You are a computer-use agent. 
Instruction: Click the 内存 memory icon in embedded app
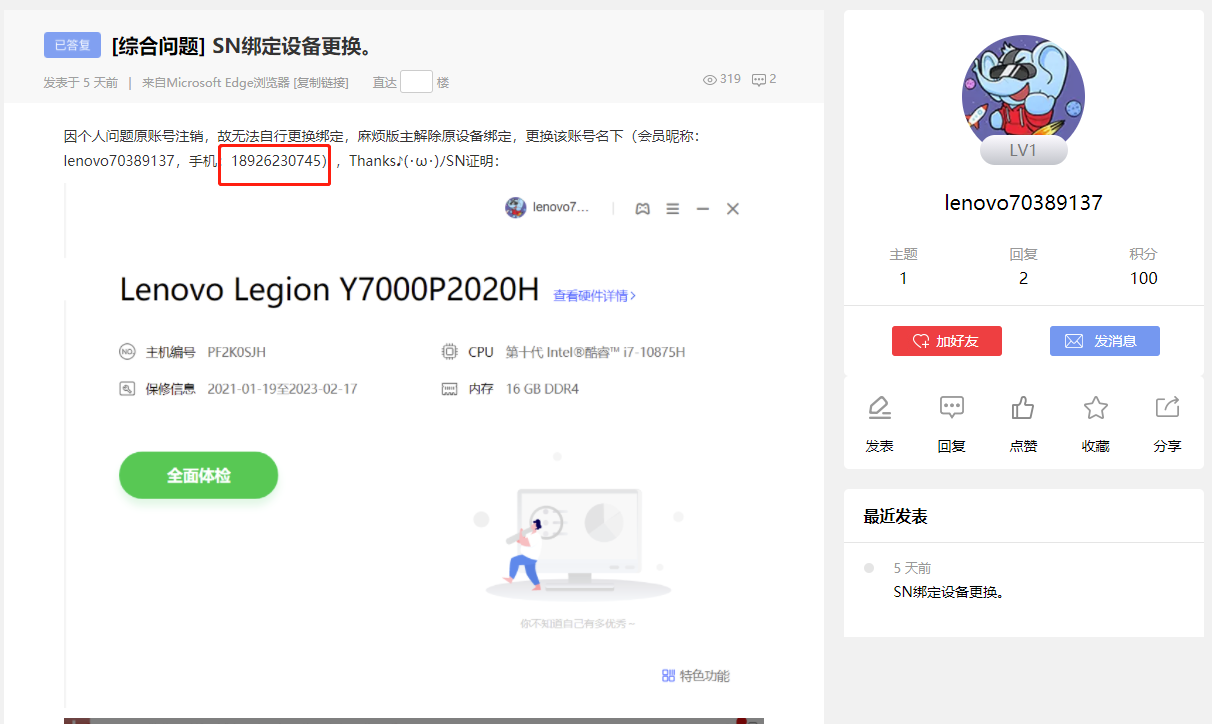(449, 389)
